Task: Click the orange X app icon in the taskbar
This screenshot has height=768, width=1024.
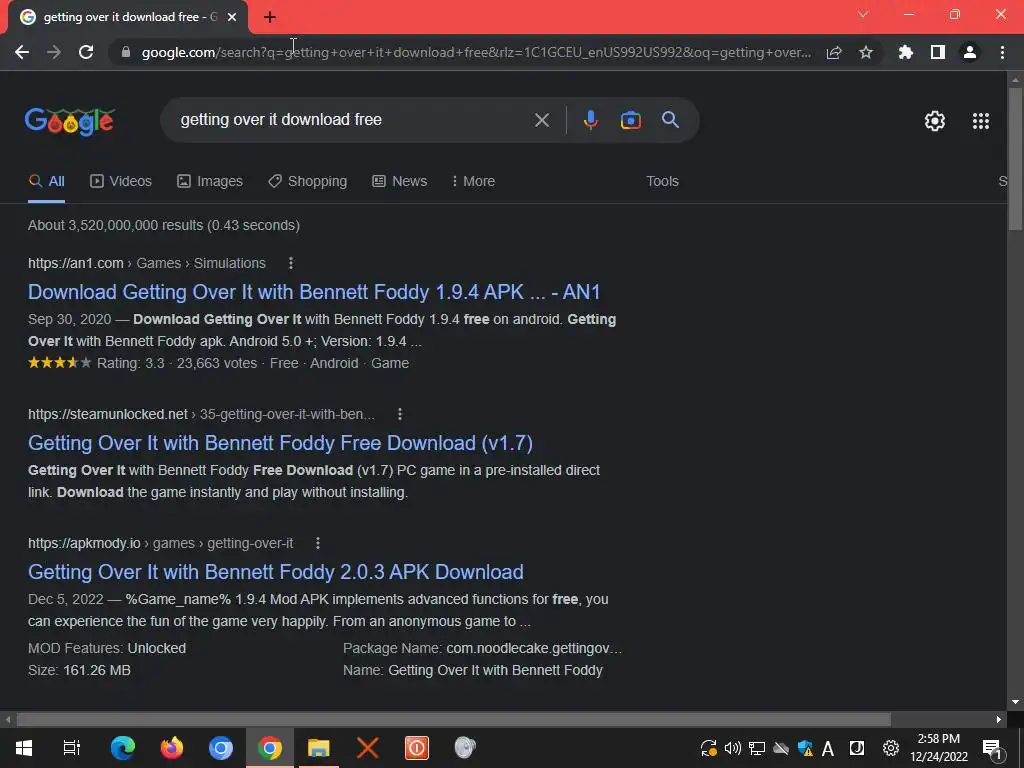Action: 368,748
